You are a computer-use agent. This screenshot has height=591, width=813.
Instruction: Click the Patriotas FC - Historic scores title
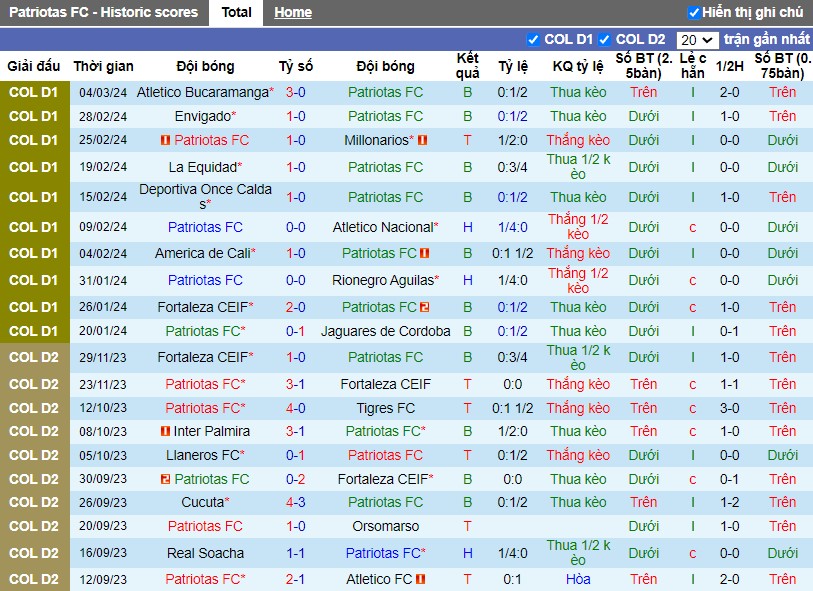104,12
